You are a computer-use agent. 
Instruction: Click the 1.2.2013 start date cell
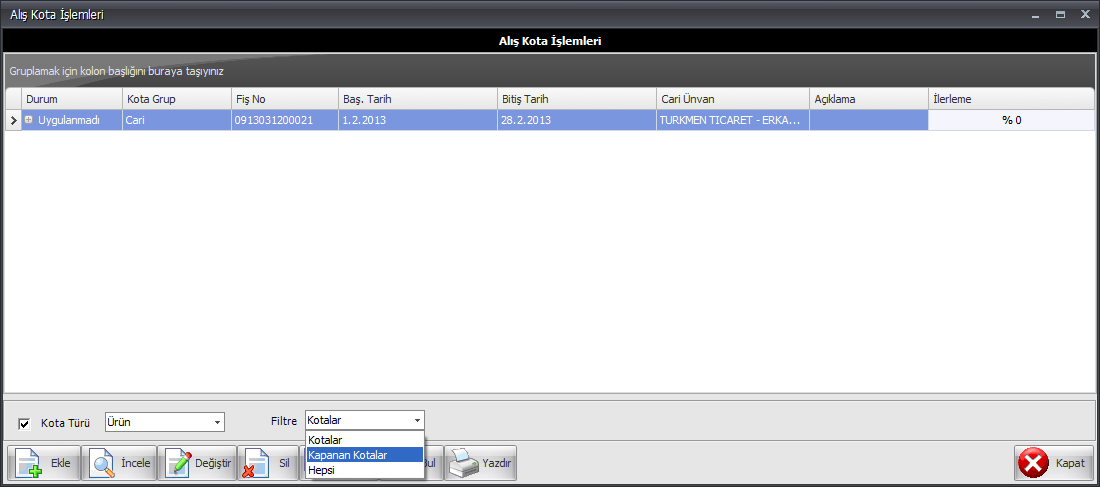(417, 120)
